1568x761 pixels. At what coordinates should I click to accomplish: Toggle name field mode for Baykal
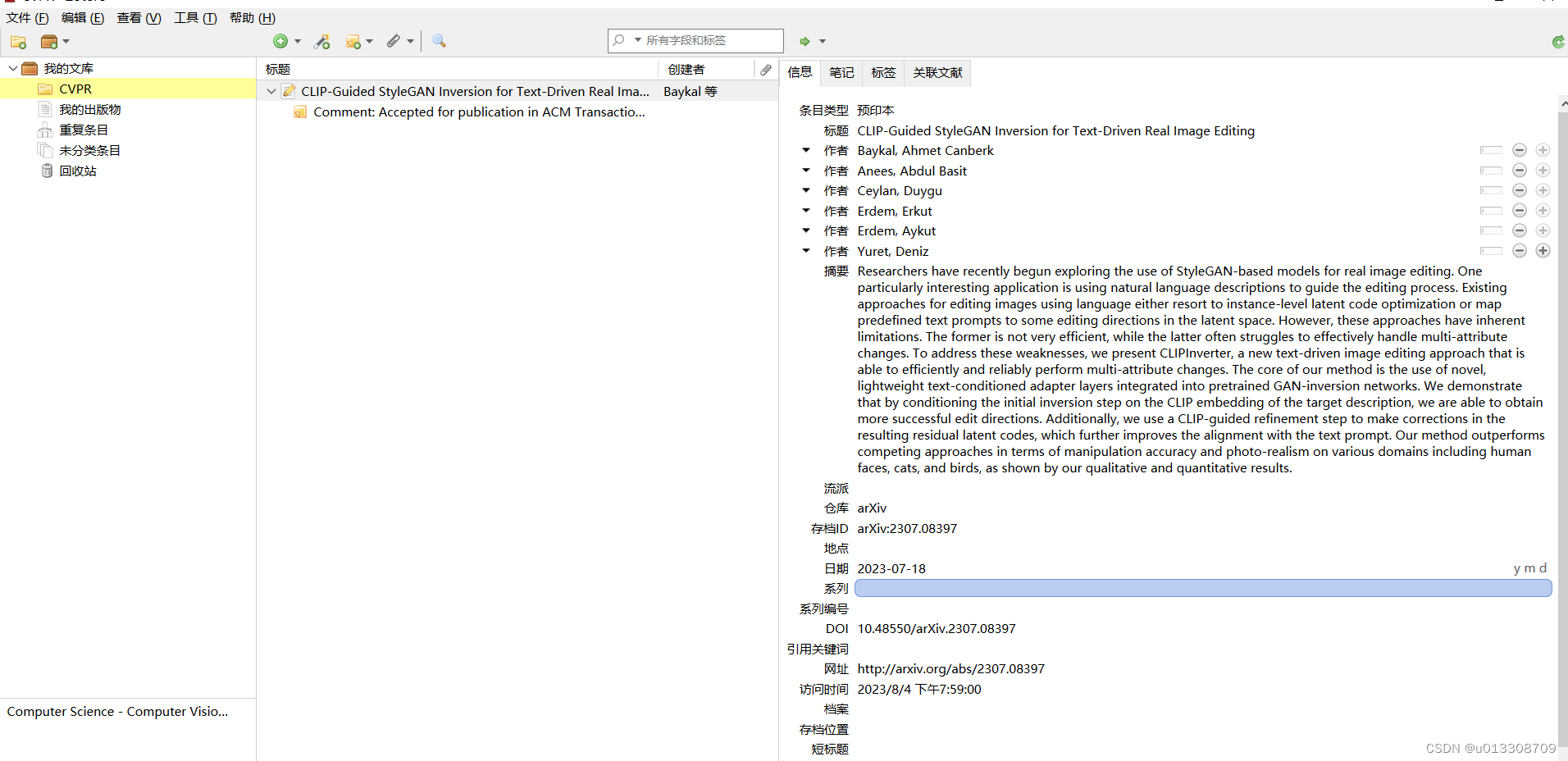(x=1491, y=150)
